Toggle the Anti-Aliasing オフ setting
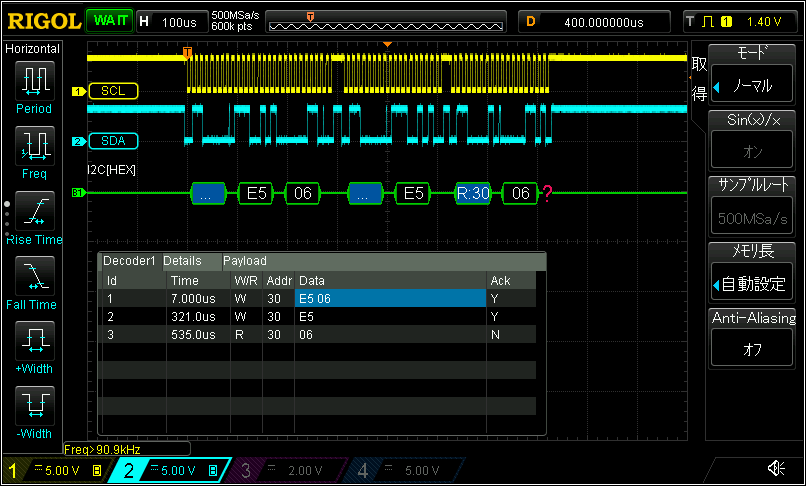806x486 pixels. coord(752,338)
